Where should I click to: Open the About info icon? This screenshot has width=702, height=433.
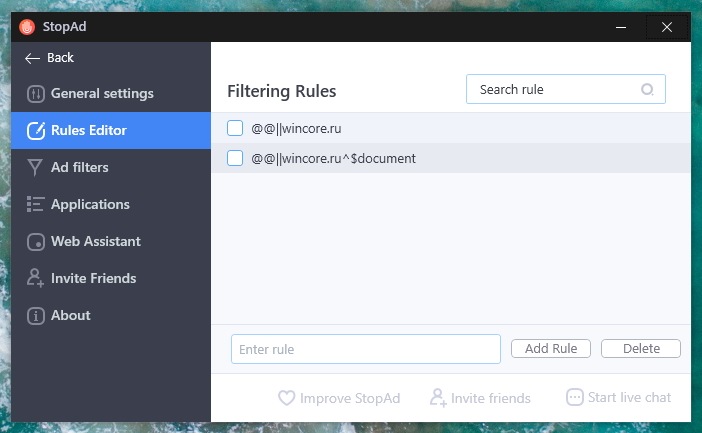click(36, 316)
